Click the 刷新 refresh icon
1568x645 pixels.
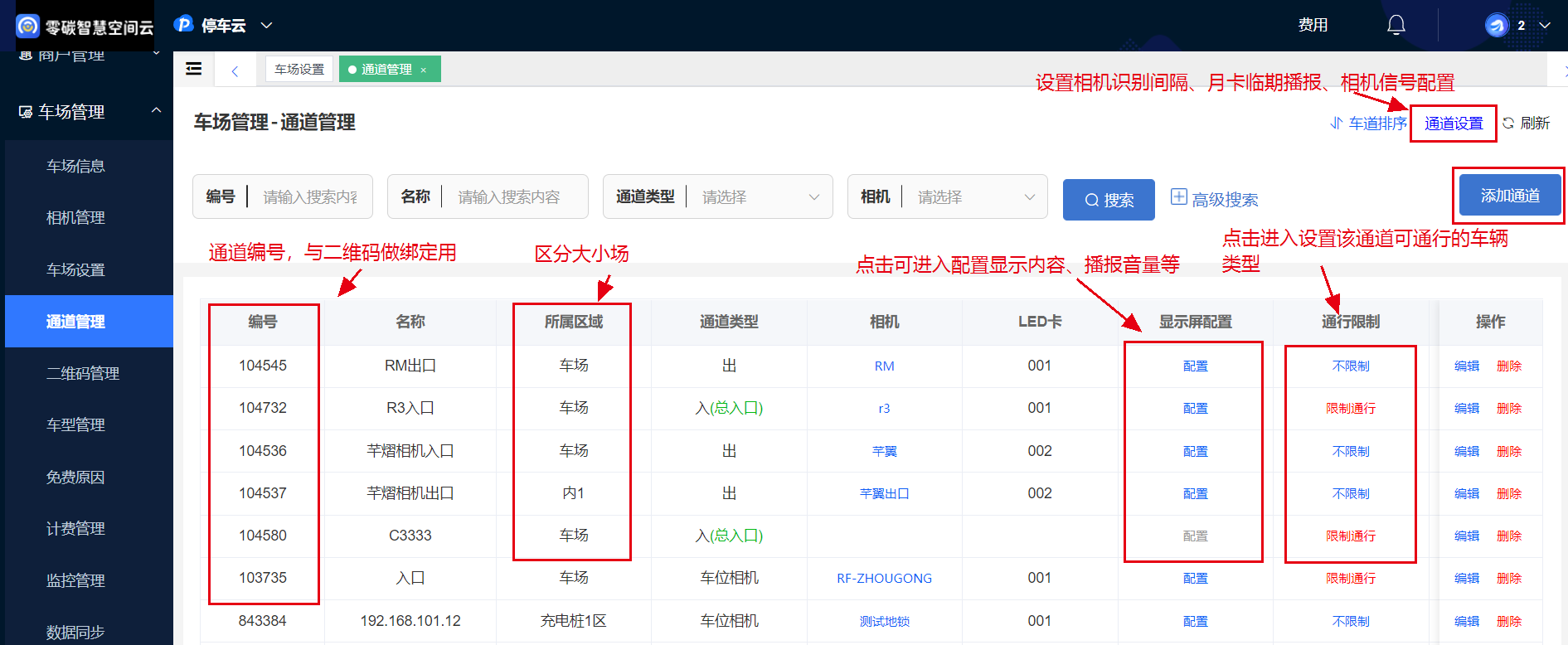pos(1508,124)
